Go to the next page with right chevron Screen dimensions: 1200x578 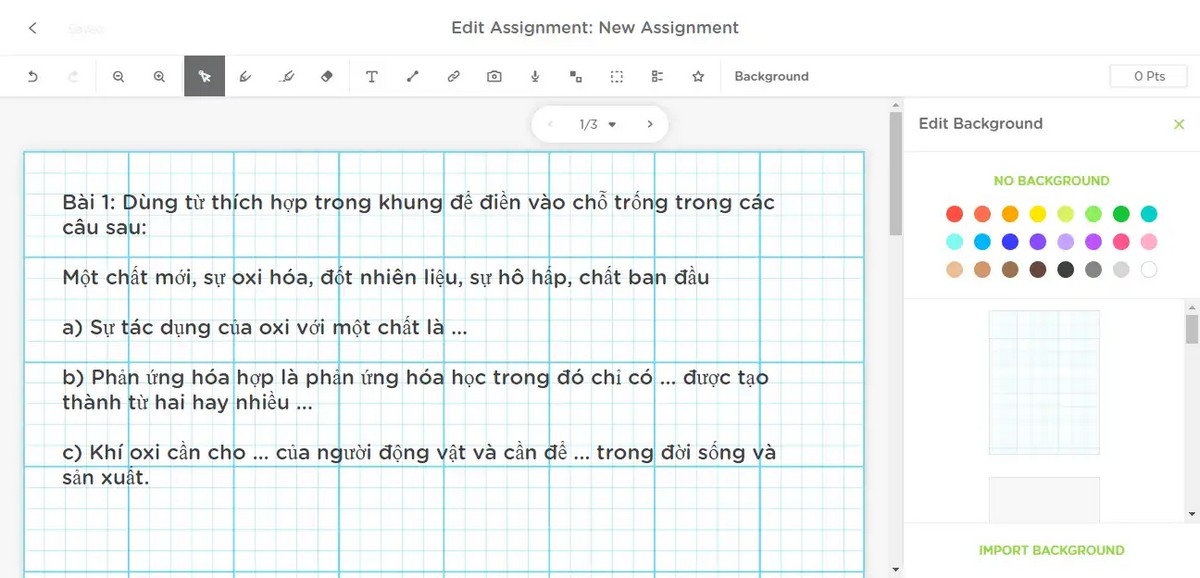pyautogui.click(x=650, y=124)
